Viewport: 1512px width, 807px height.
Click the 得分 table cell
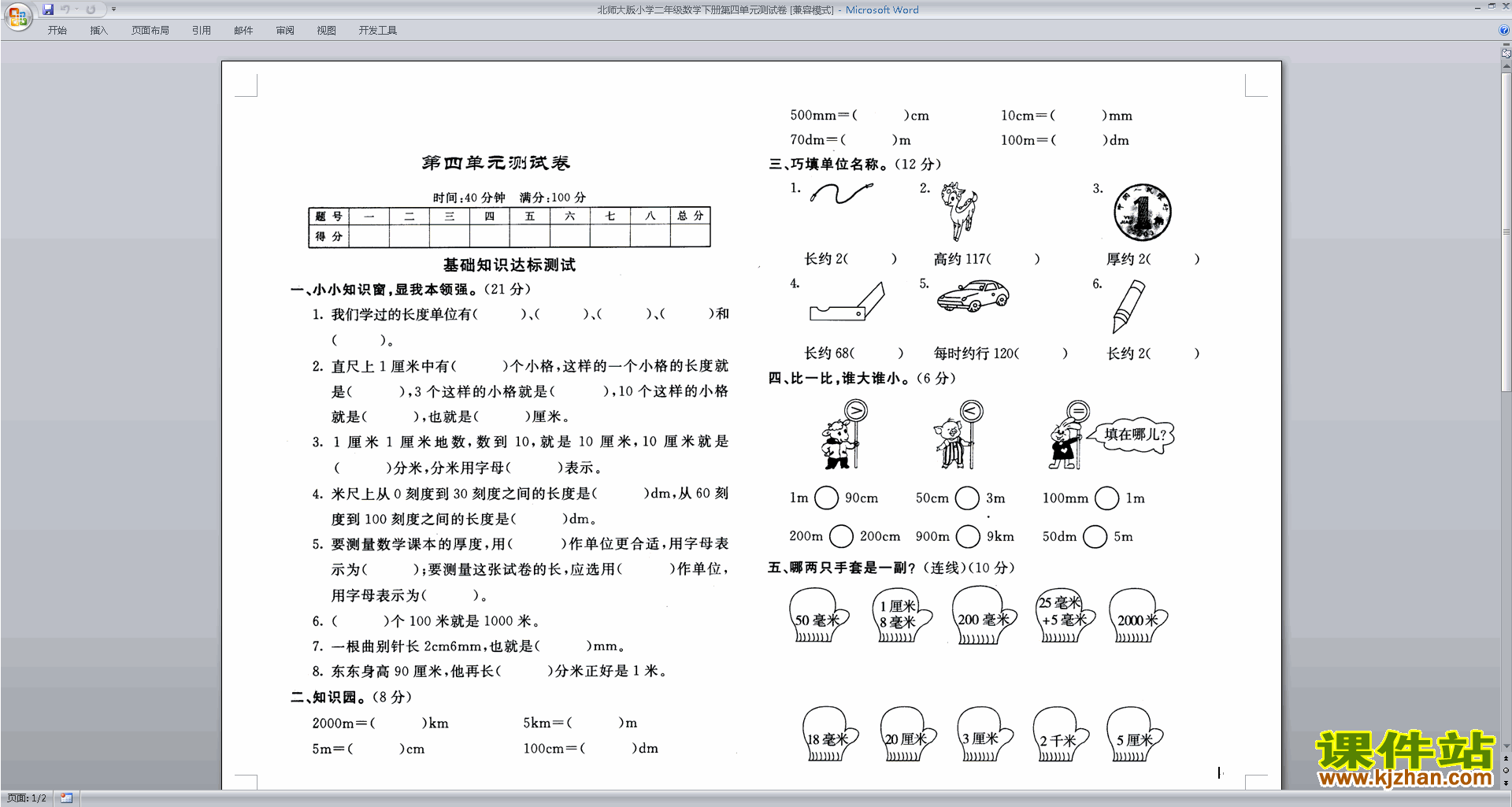coord(328,236)
